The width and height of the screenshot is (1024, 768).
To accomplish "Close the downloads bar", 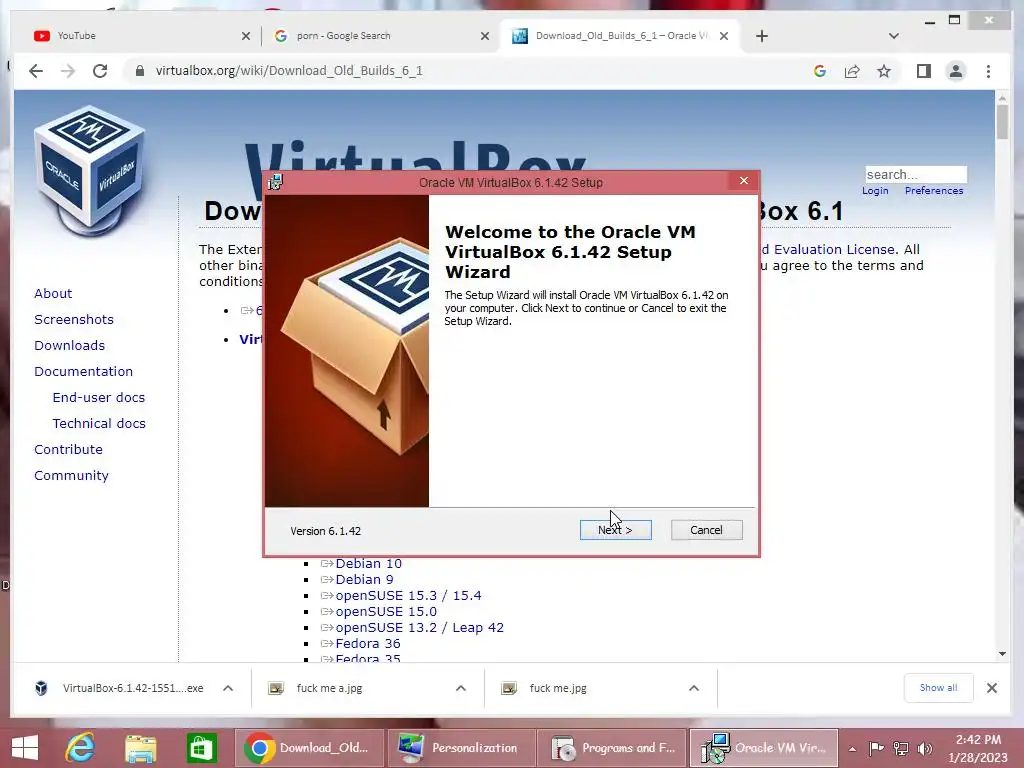I will pos(991,688).
